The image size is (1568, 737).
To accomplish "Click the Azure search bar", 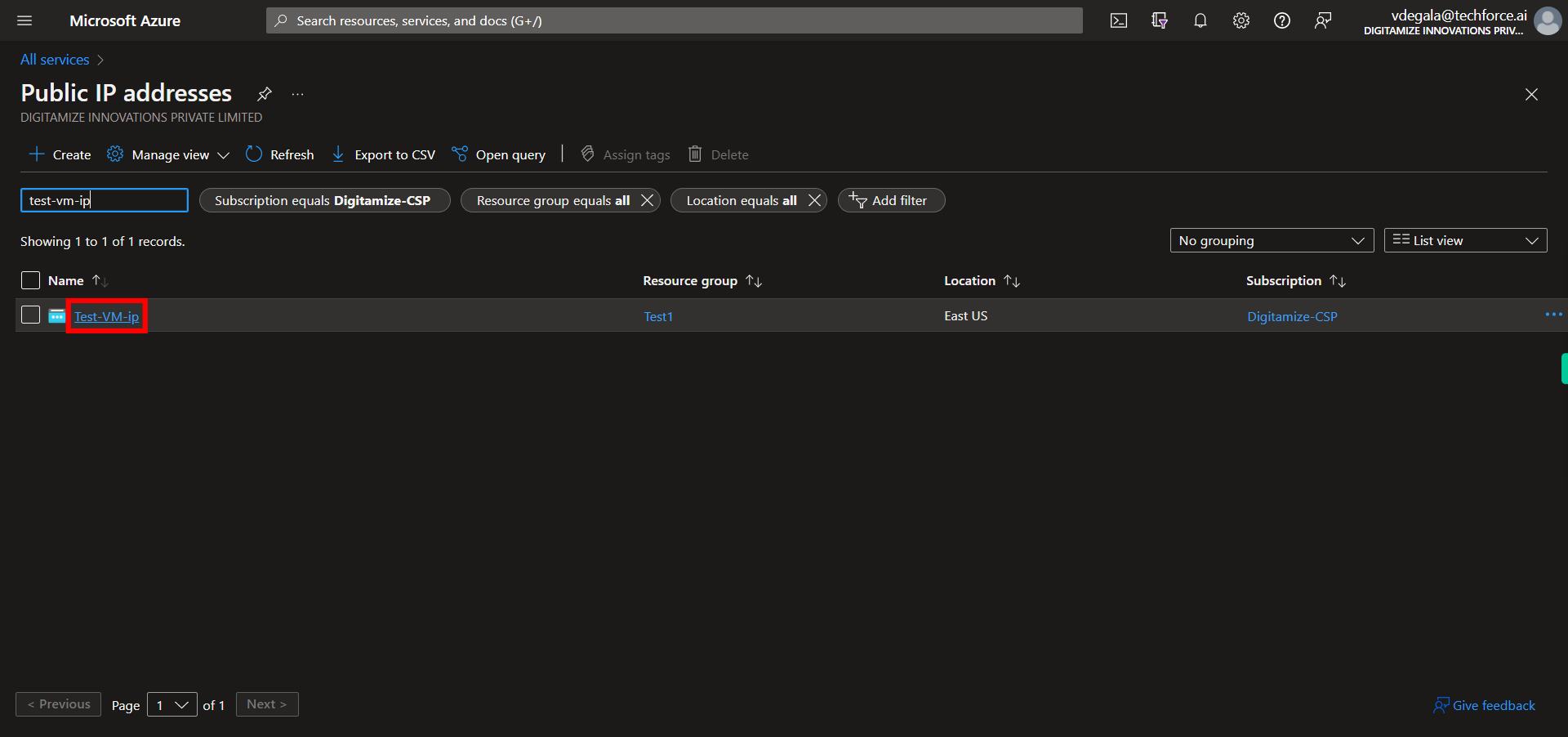I will (x=674, y=20).
